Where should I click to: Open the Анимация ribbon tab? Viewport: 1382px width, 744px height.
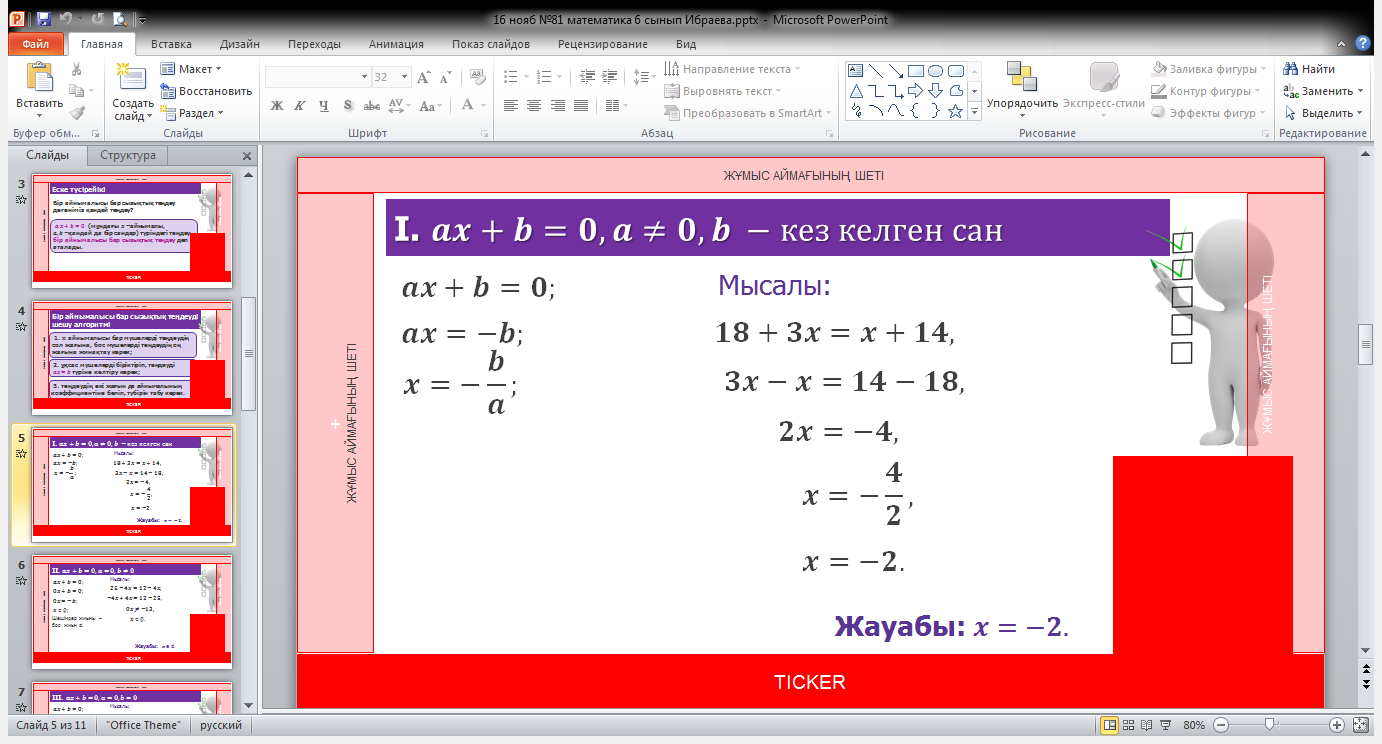396,44
